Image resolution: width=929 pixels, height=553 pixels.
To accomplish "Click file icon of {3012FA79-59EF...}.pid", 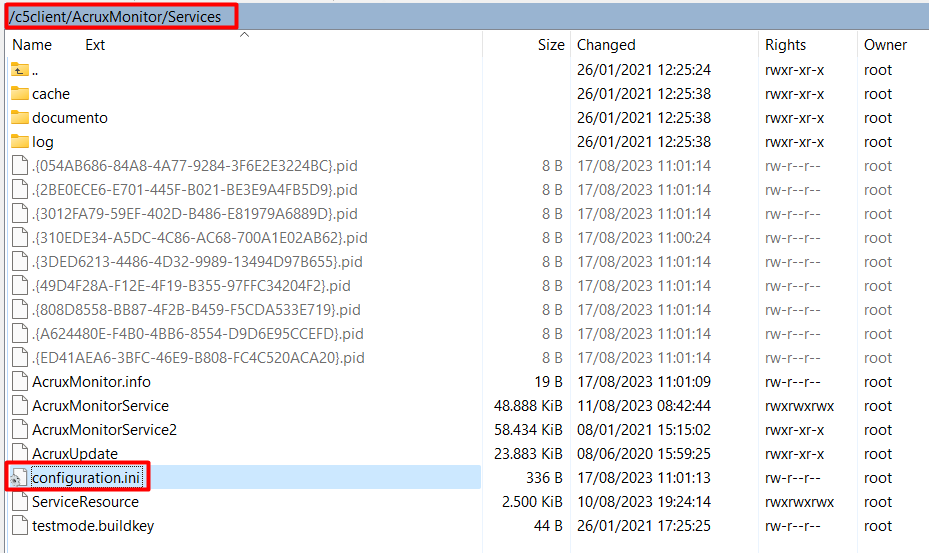I will [x=20, y=214].
